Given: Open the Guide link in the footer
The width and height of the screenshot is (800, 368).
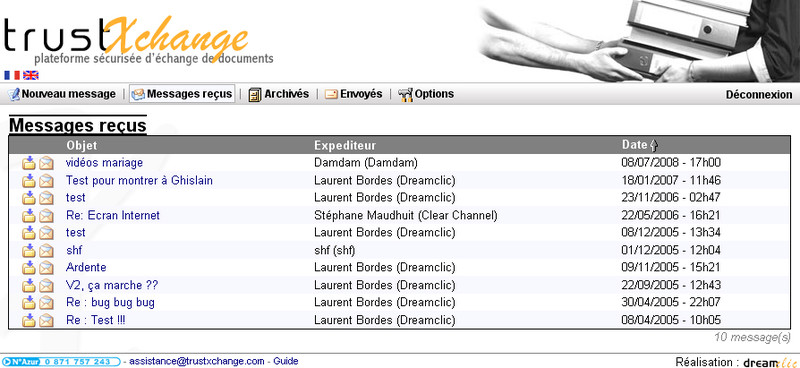Looking at the screenshot, I should tap(286, 361).
